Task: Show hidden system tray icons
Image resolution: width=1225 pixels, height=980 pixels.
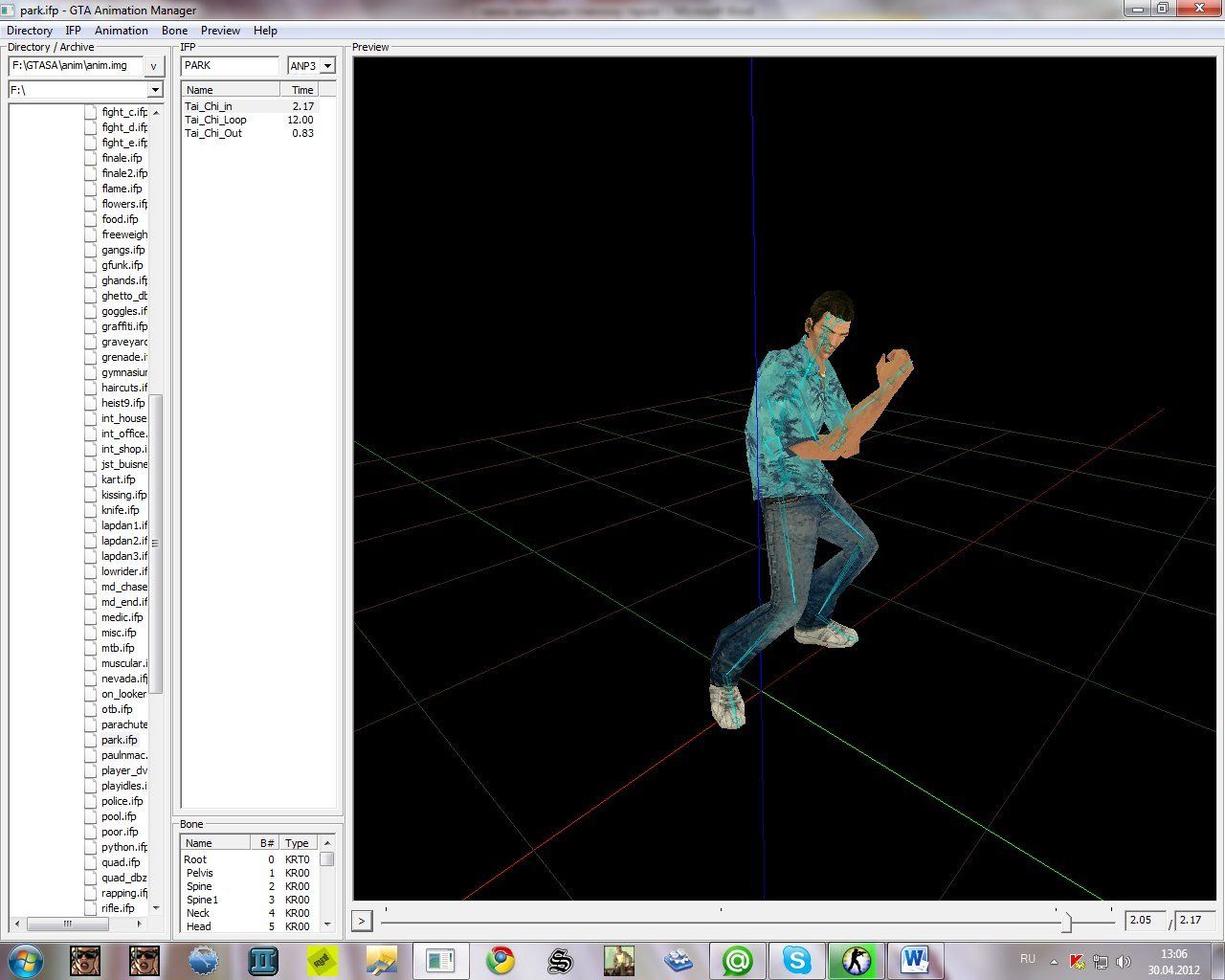Action: [x=1055, y=961]
